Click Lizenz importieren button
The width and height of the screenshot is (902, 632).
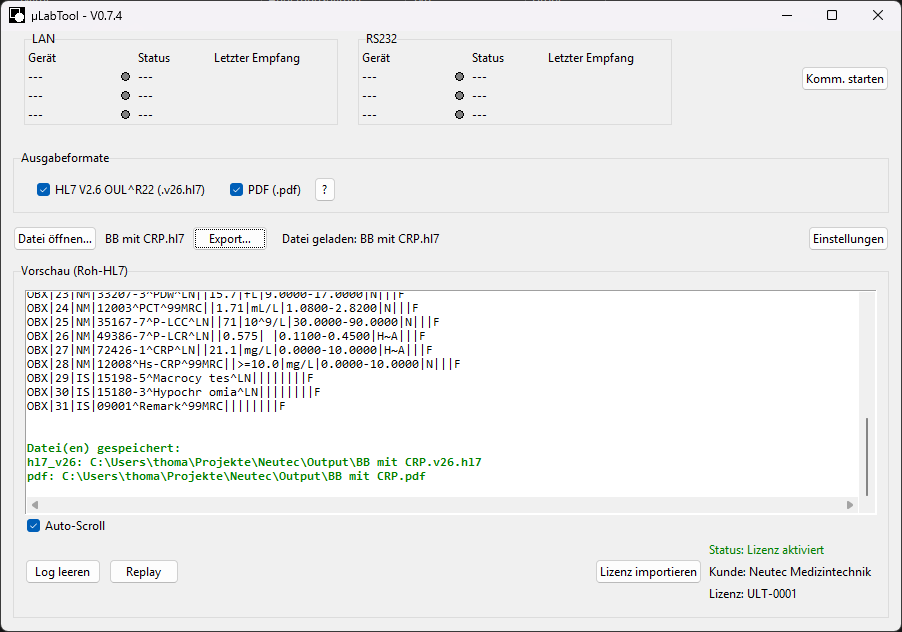pos(648,572)
